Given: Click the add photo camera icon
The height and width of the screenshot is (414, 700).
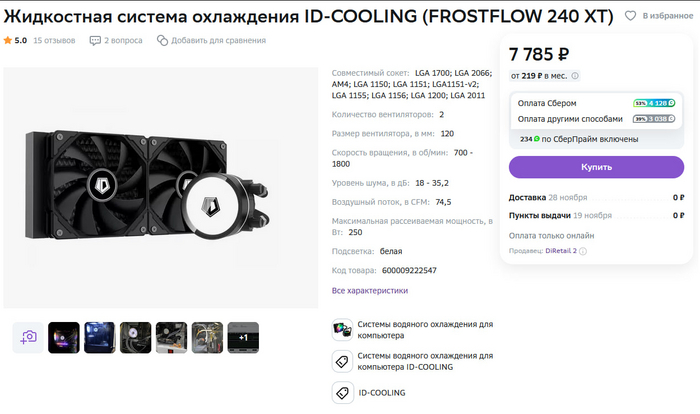Looking at the screenshot, I should coord(28,338).
